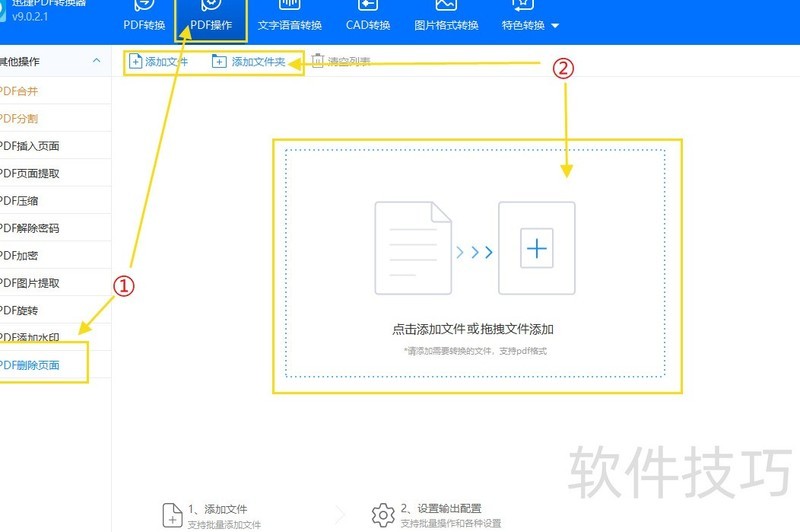800x532 pixels.
Task: Click the 1、添加文件 step label
Action: pos(217,509)
